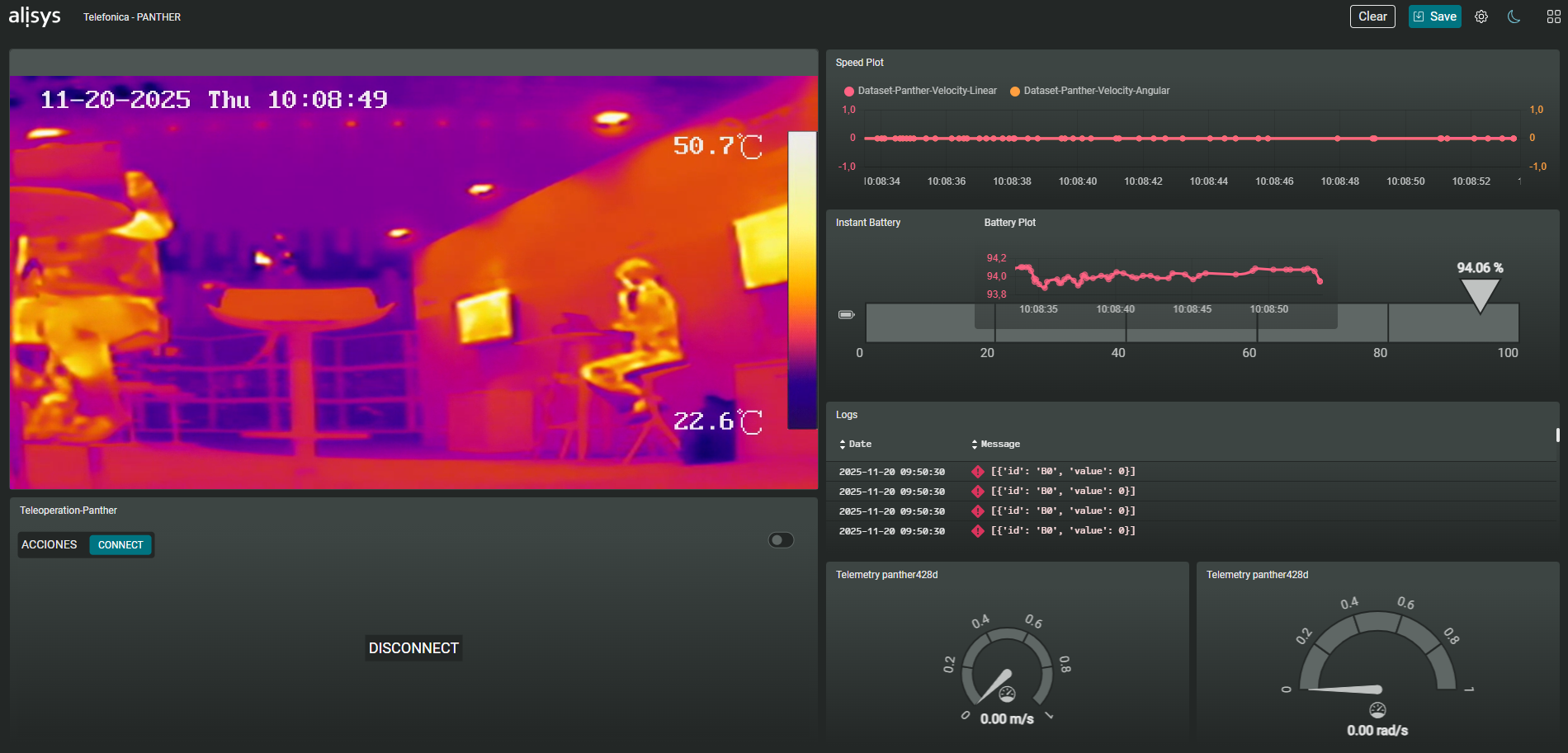Screen dimensions: 1568x753
Task: Open the dashboard grid layout icon
Action: click(x=1553, y=16)
